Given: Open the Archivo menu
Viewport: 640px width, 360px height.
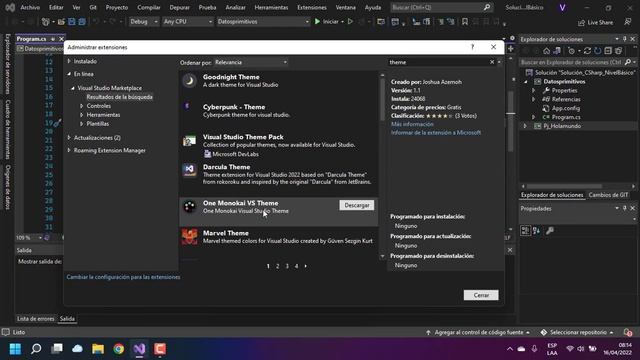Looking at the screenshot, I should pos(30,7).
